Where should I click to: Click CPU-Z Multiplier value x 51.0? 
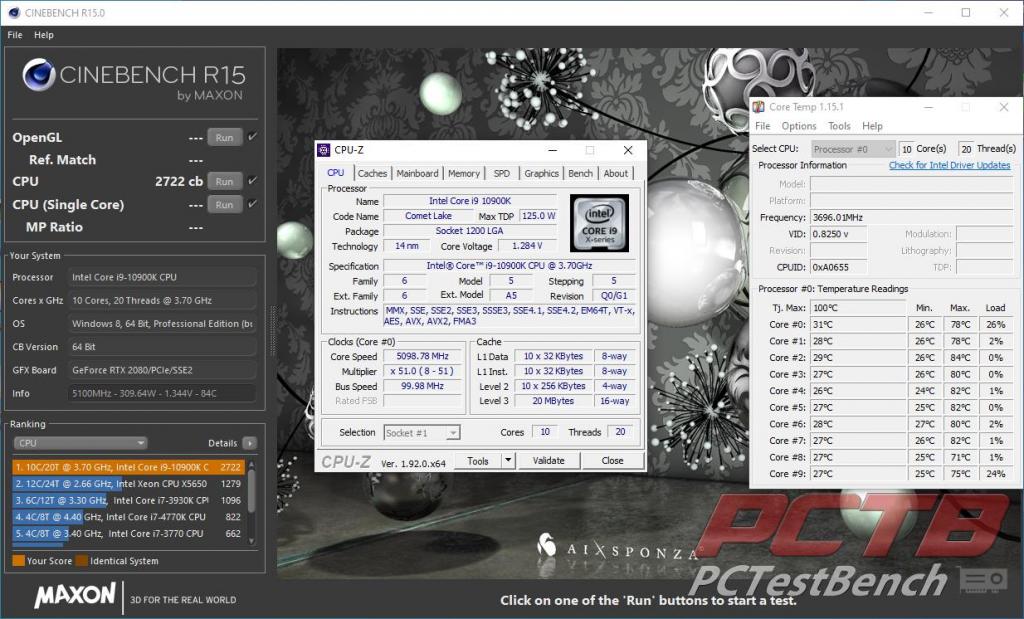(422, 371)
